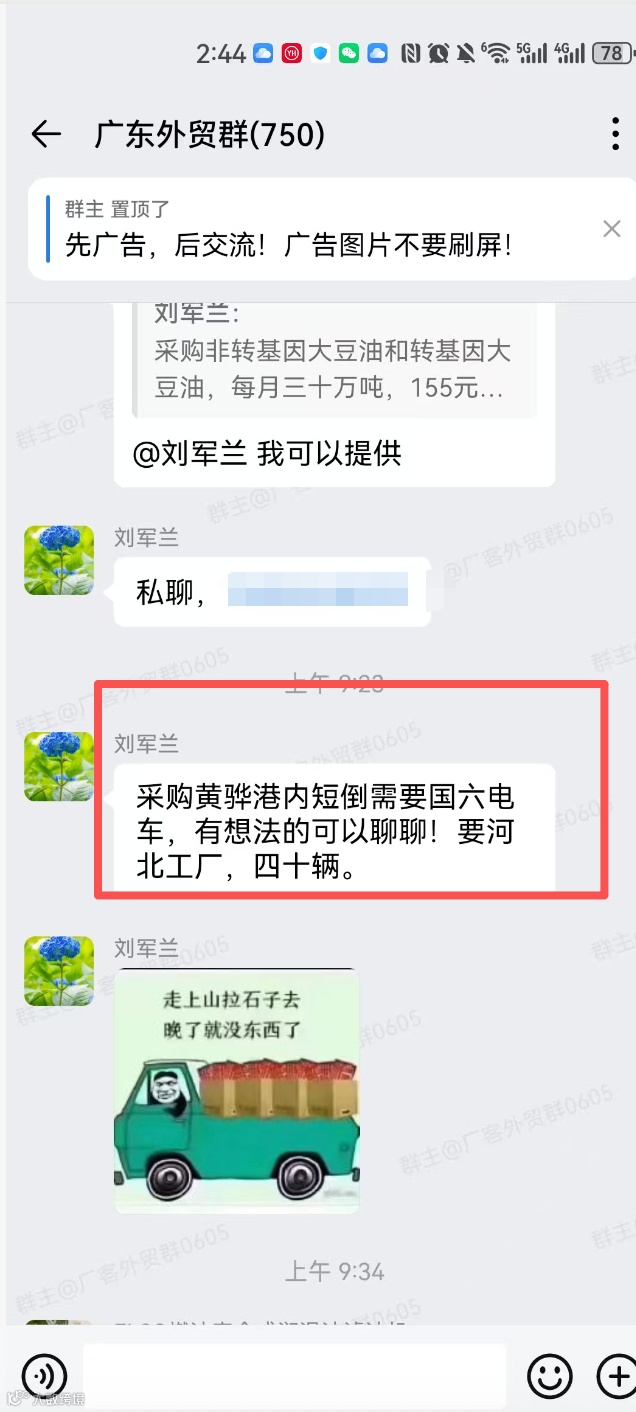This screenshot has width=636, height=1412.
Task: Tap the quoted 采购非转基因大豆油 message
Action: 335,355
